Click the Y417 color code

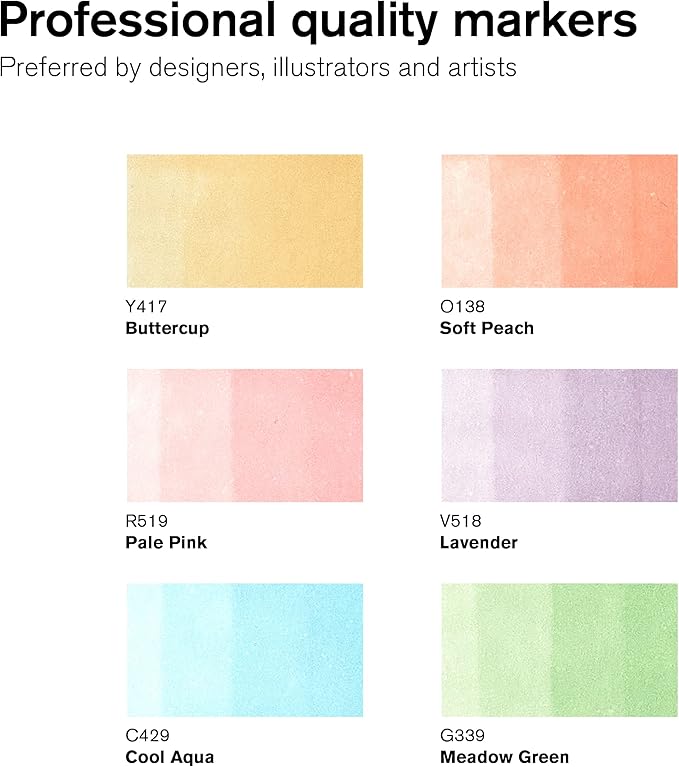click(x=145, y=307)
